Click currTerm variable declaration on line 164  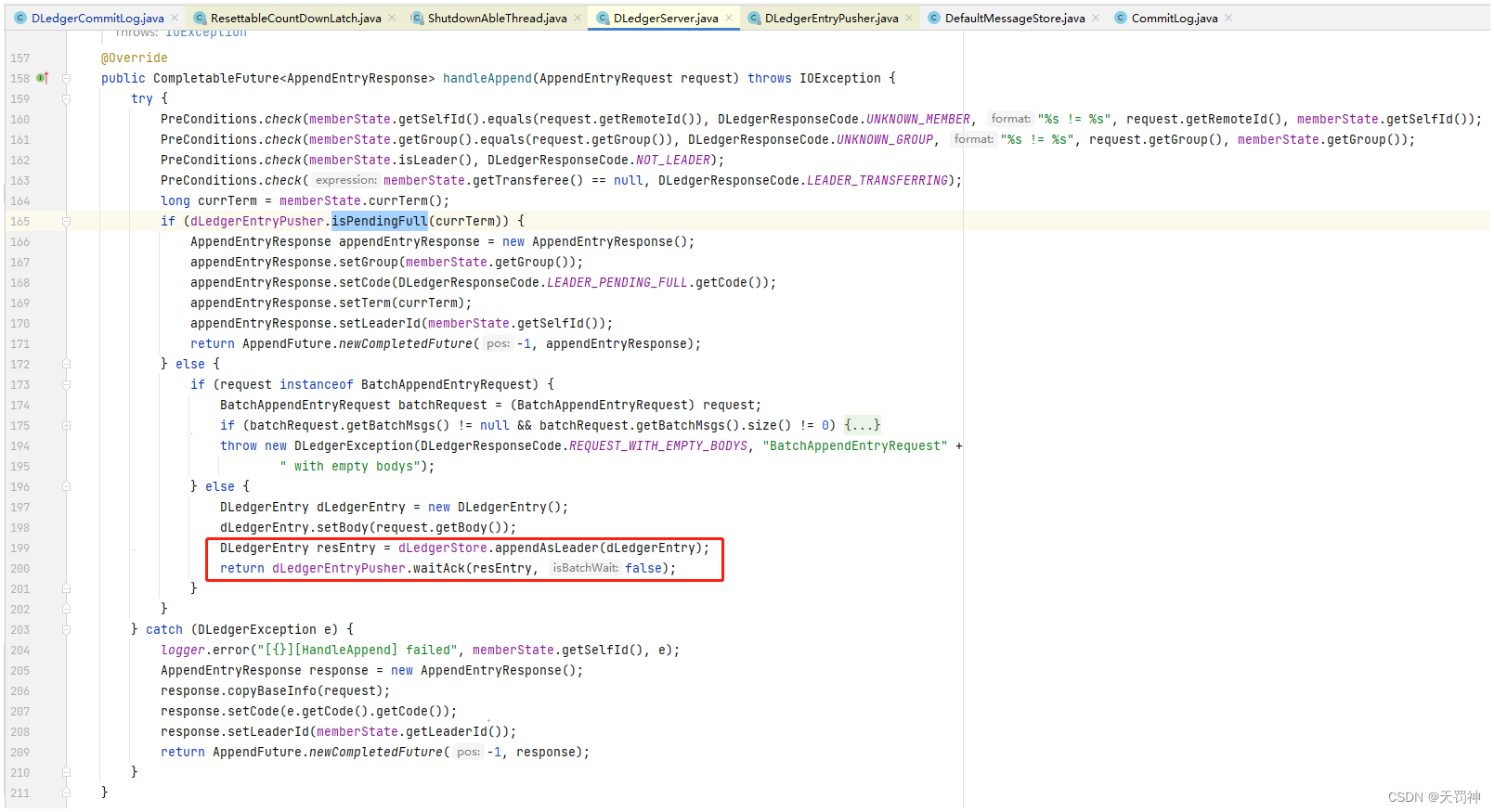point(227,200)
